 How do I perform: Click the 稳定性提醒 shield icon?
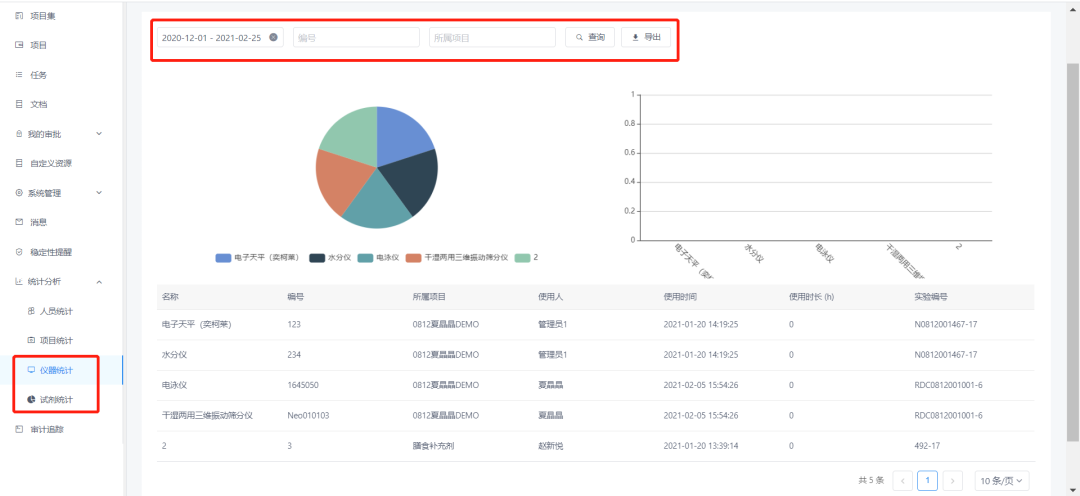tap(19, 252)
